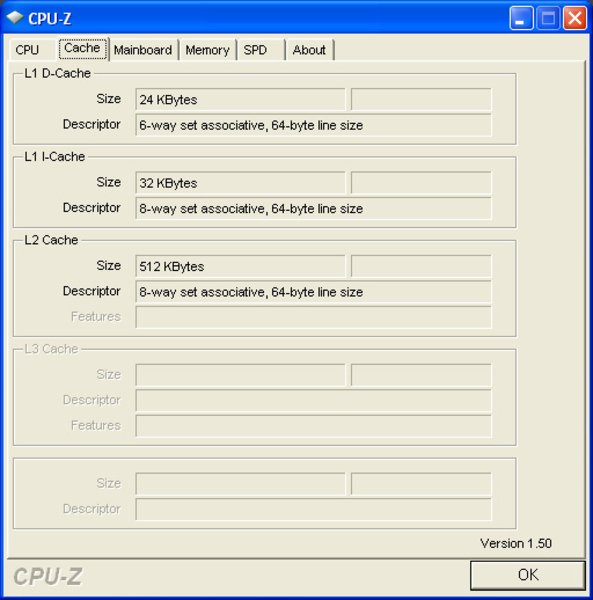Viewport: 593px width, 600px height.
Task: Click the L1 I-Cache 8-way descriptor field
Action: 313,209
